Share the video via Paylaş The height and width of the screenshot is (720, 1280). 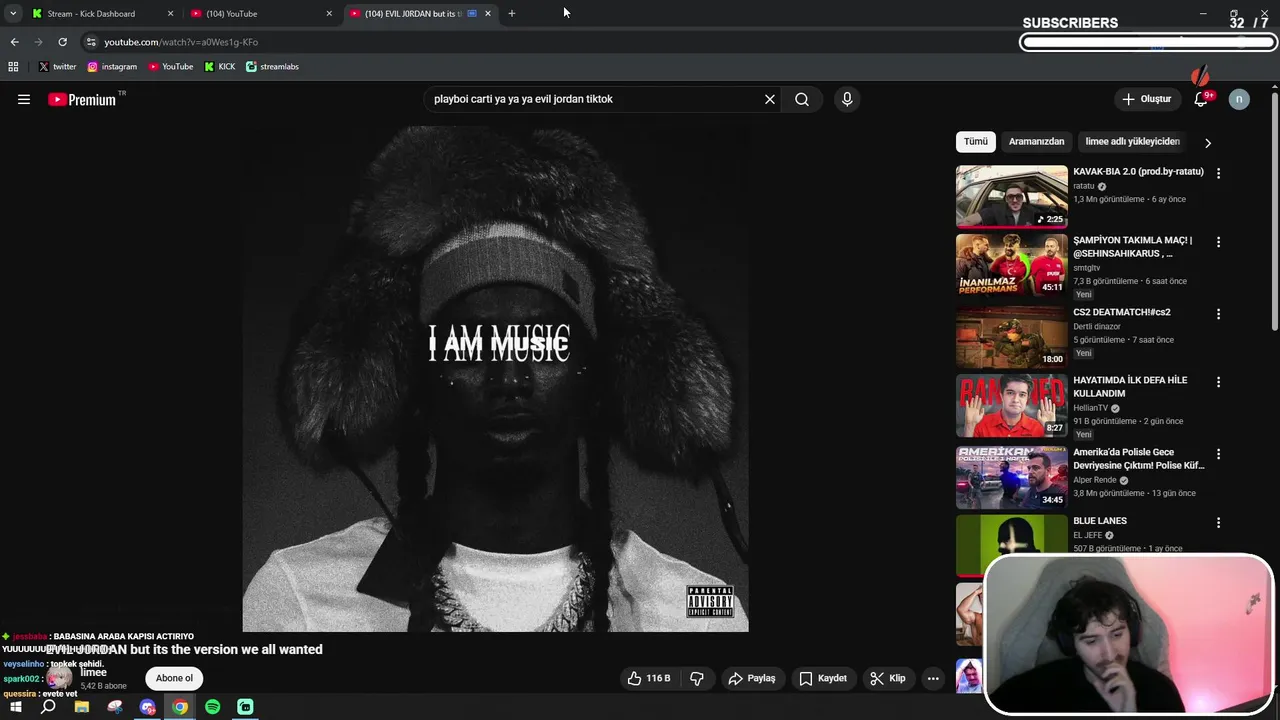point(752,678)
